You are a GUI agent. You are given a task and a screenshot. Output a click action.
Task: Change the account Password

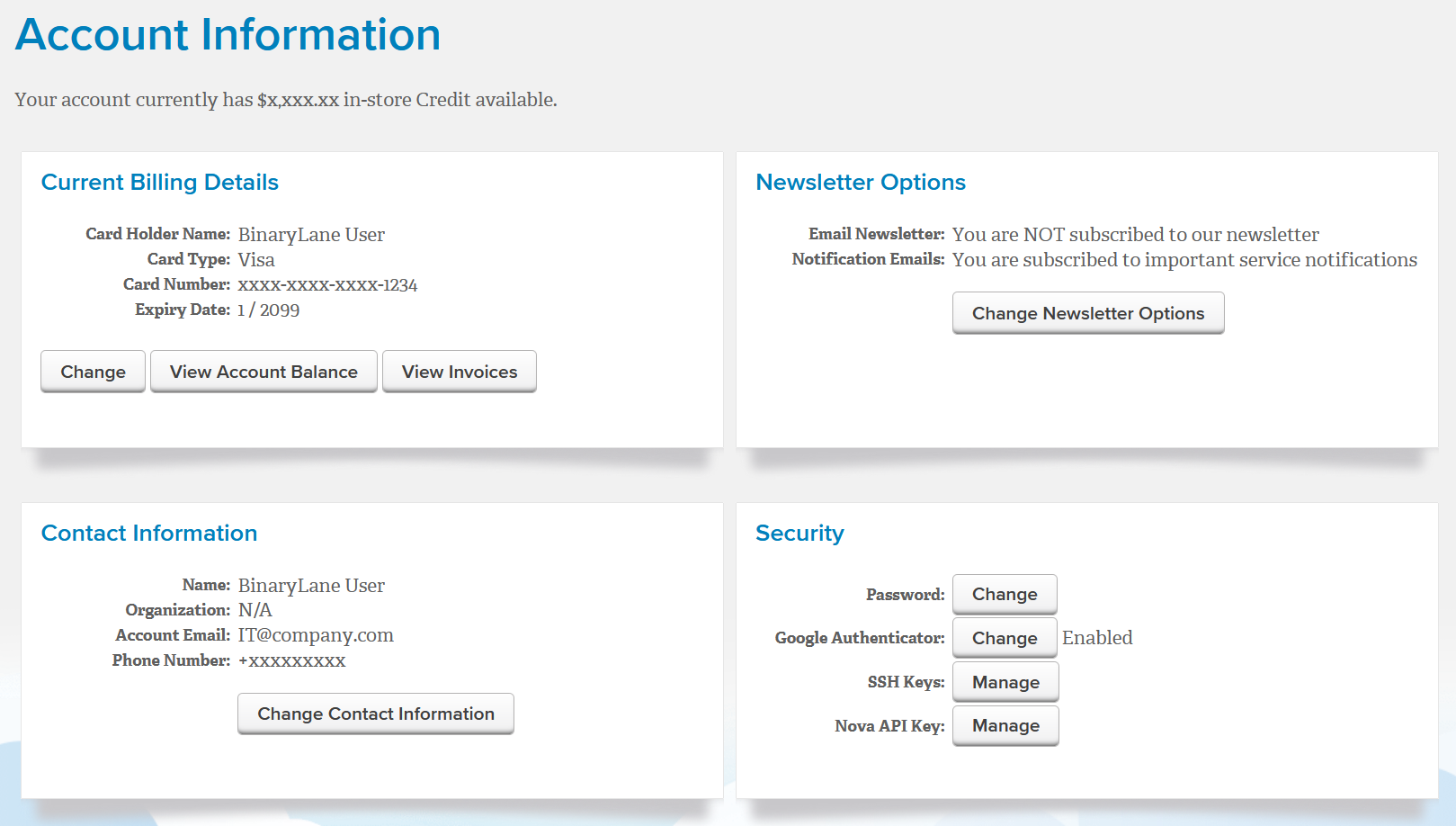(x=1005, y=594)
